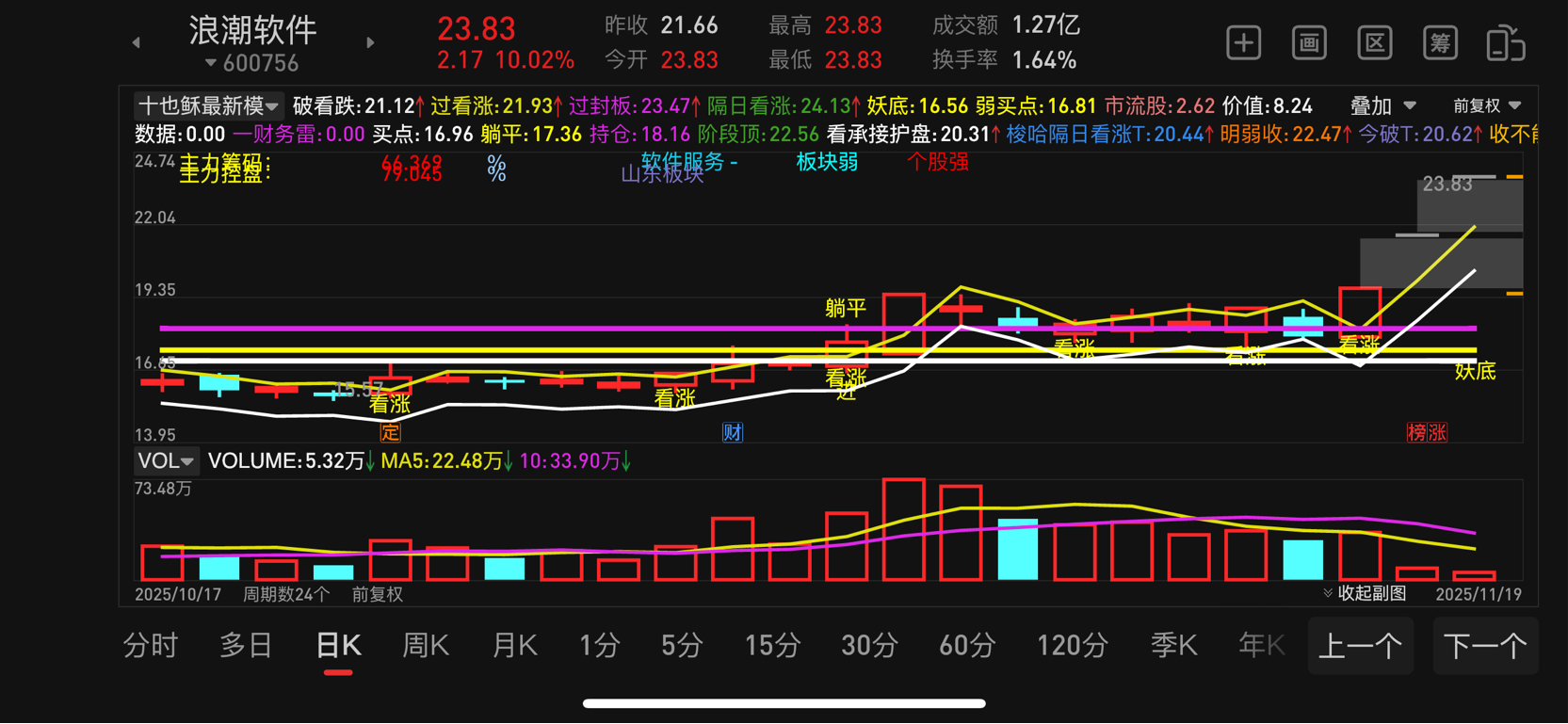The image size is (1568, 724).
Task: Tap the 山东板块 region label
Action: [x=663, y=174]
